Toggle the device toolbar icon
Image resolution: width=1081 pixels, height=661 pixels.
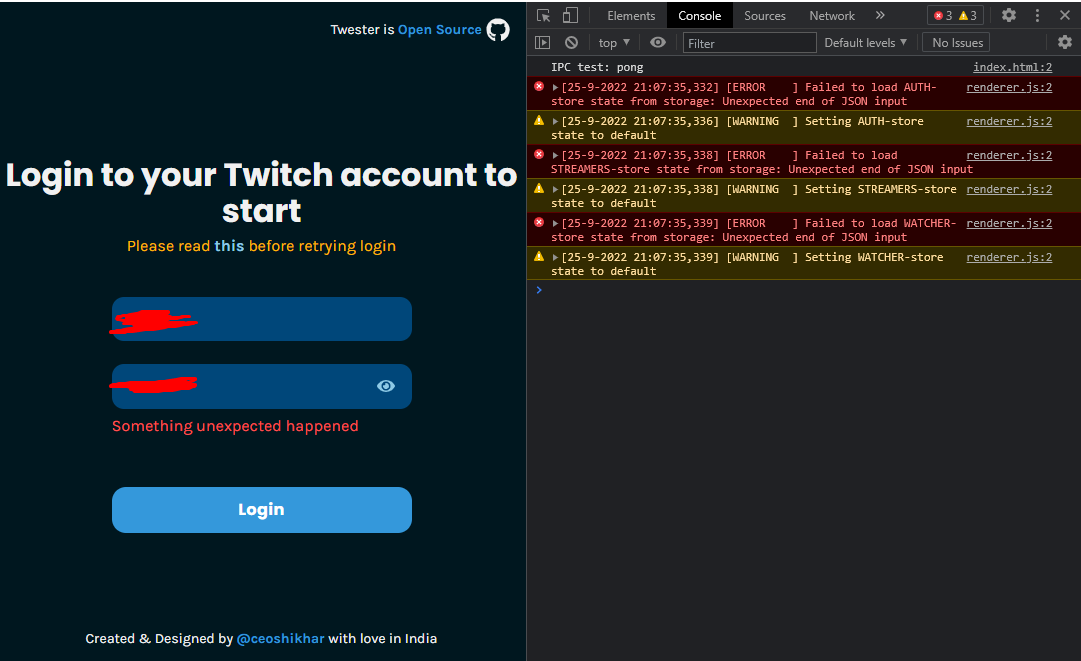point(570,15)
